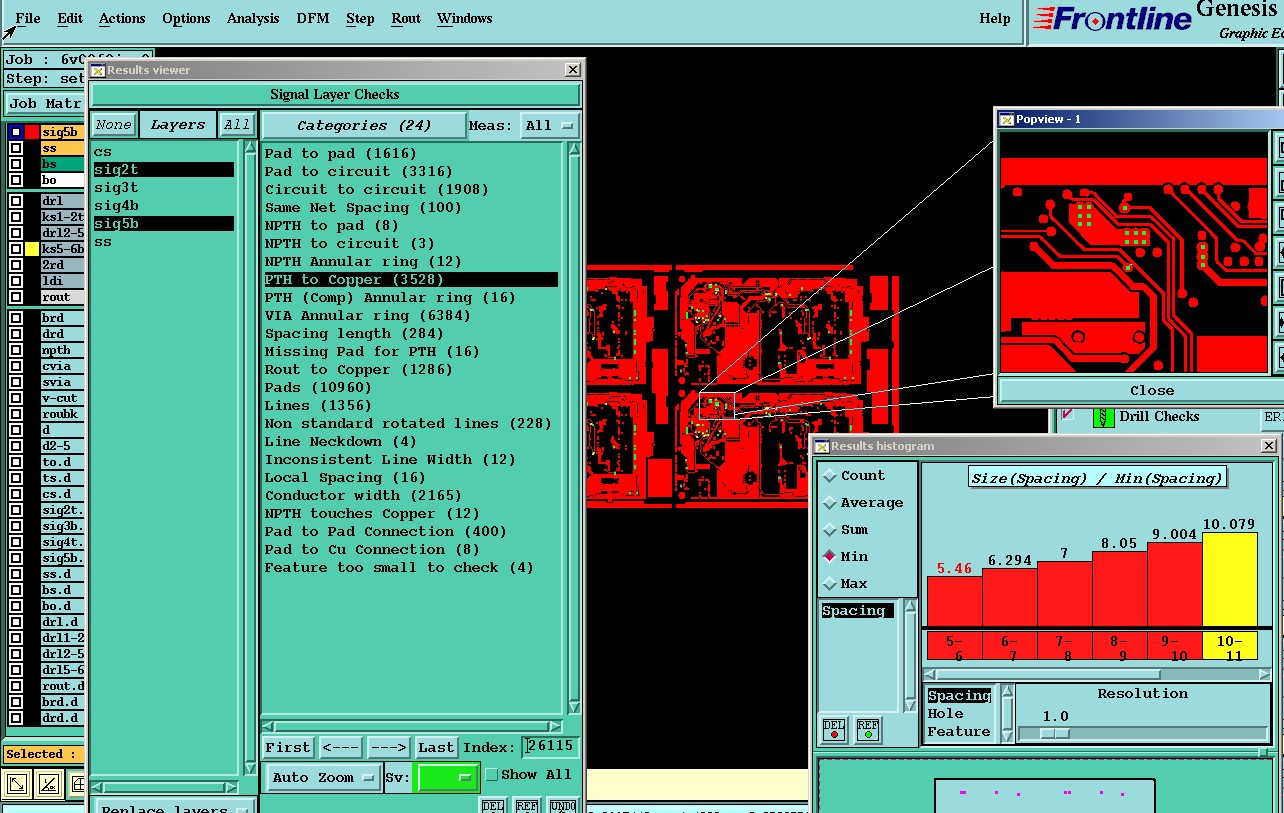Select the Average radio option
Screen dimensions: 1284x813
829,503
